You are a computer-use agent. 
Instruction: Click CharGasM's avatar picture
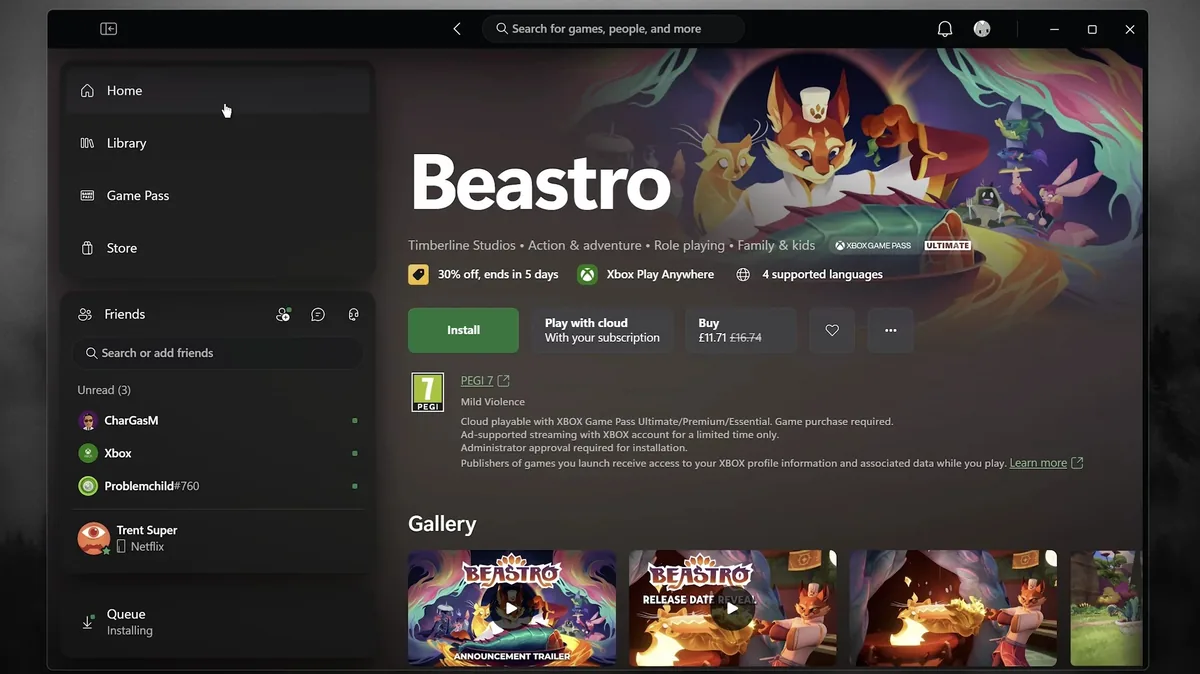coord(88,421)
